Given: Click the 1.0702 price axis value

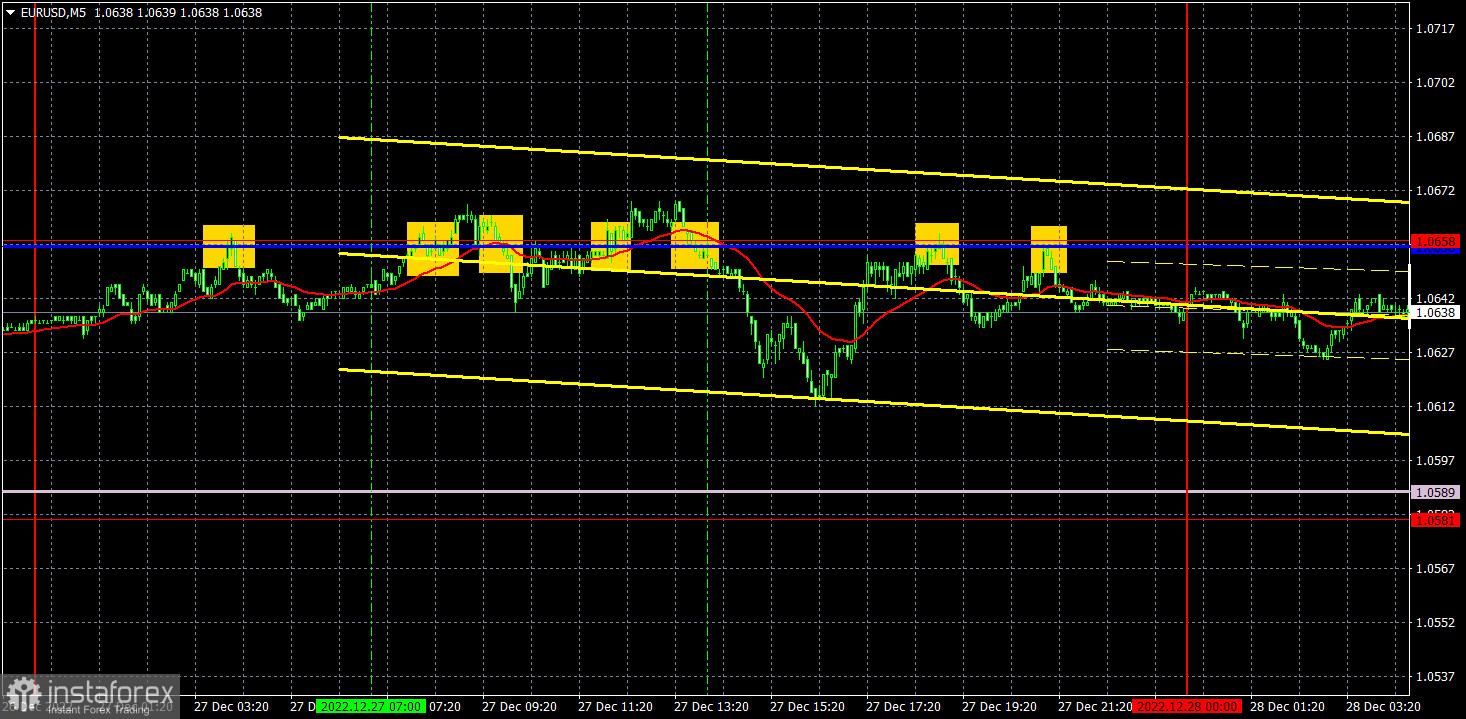Looking at the screenshot, I should [x=1436, y=82].
